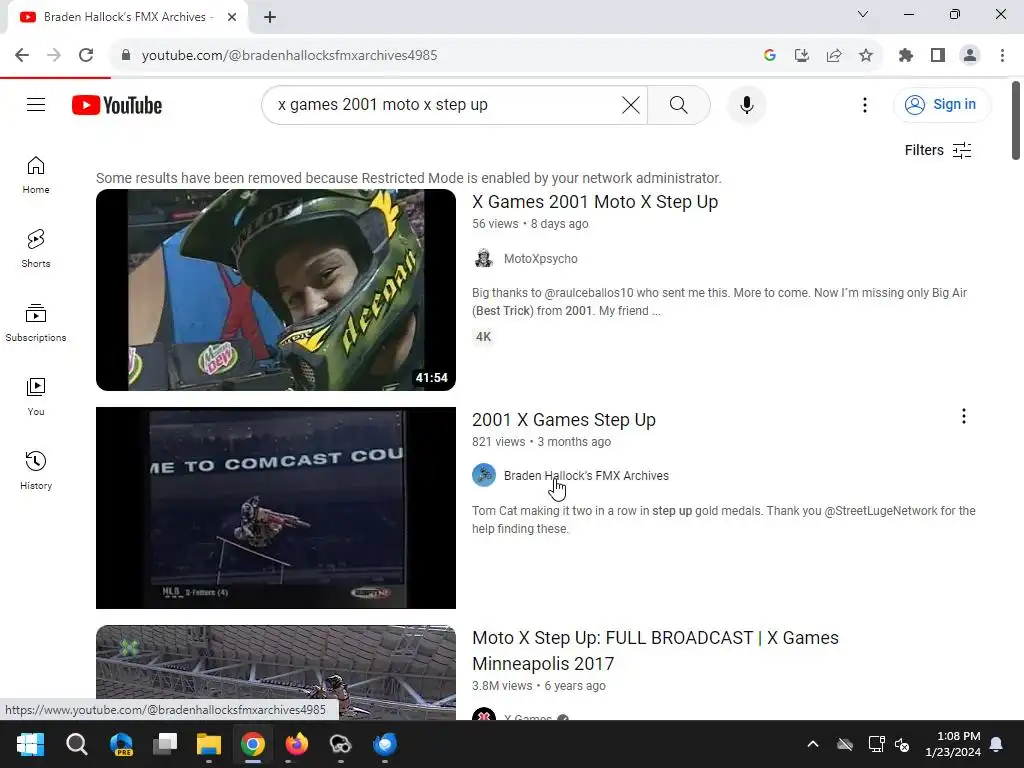Open File Explorer from taskbar
The width and height of the screenshot is (1024, 768).
(x=209, y=744)
